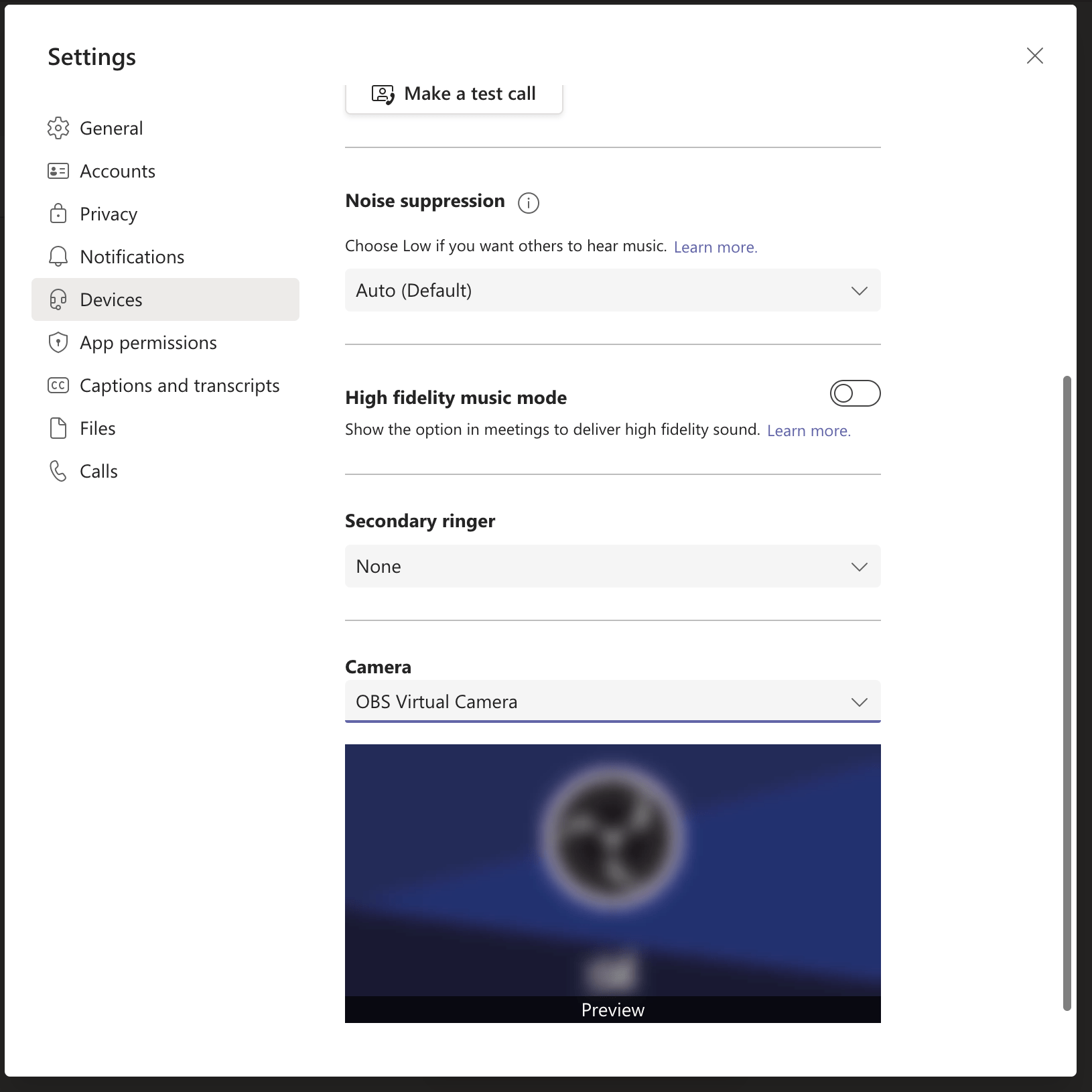1092x1092 pixels.
Task: Click the settings panel vertical scrollbar
Action: point(1067,693)
